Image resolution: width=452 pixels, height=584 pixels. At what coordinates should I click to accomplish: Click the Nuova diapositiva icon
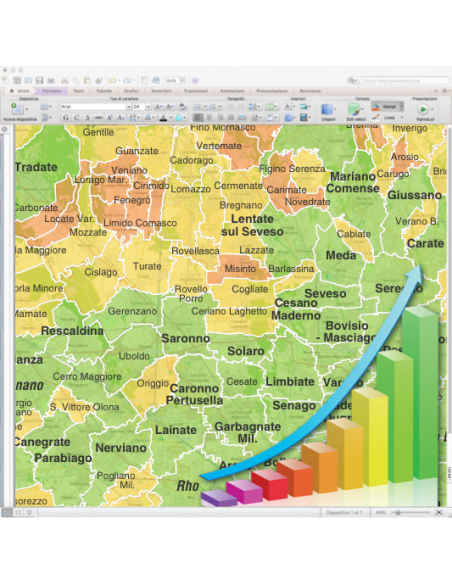point(17,109)
